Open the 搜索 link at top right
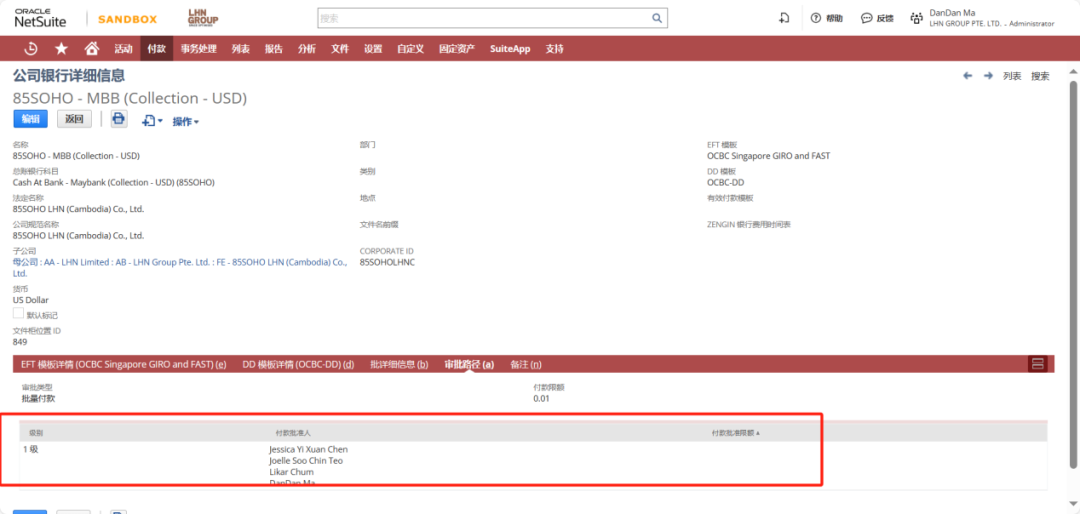Screen dimensions: 1080x514 1040,76
